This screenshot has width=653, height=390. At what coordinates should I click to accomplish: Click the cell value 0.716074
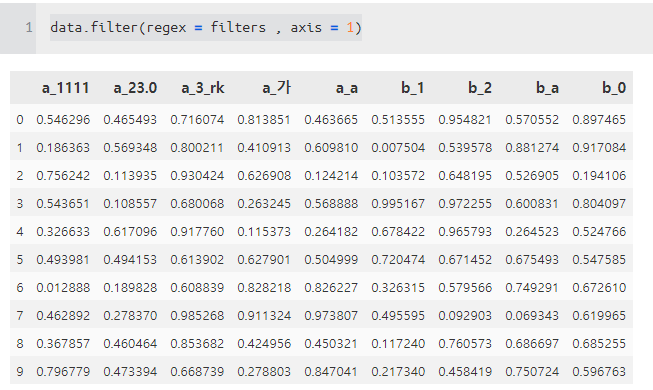click(x=197, y=120)
